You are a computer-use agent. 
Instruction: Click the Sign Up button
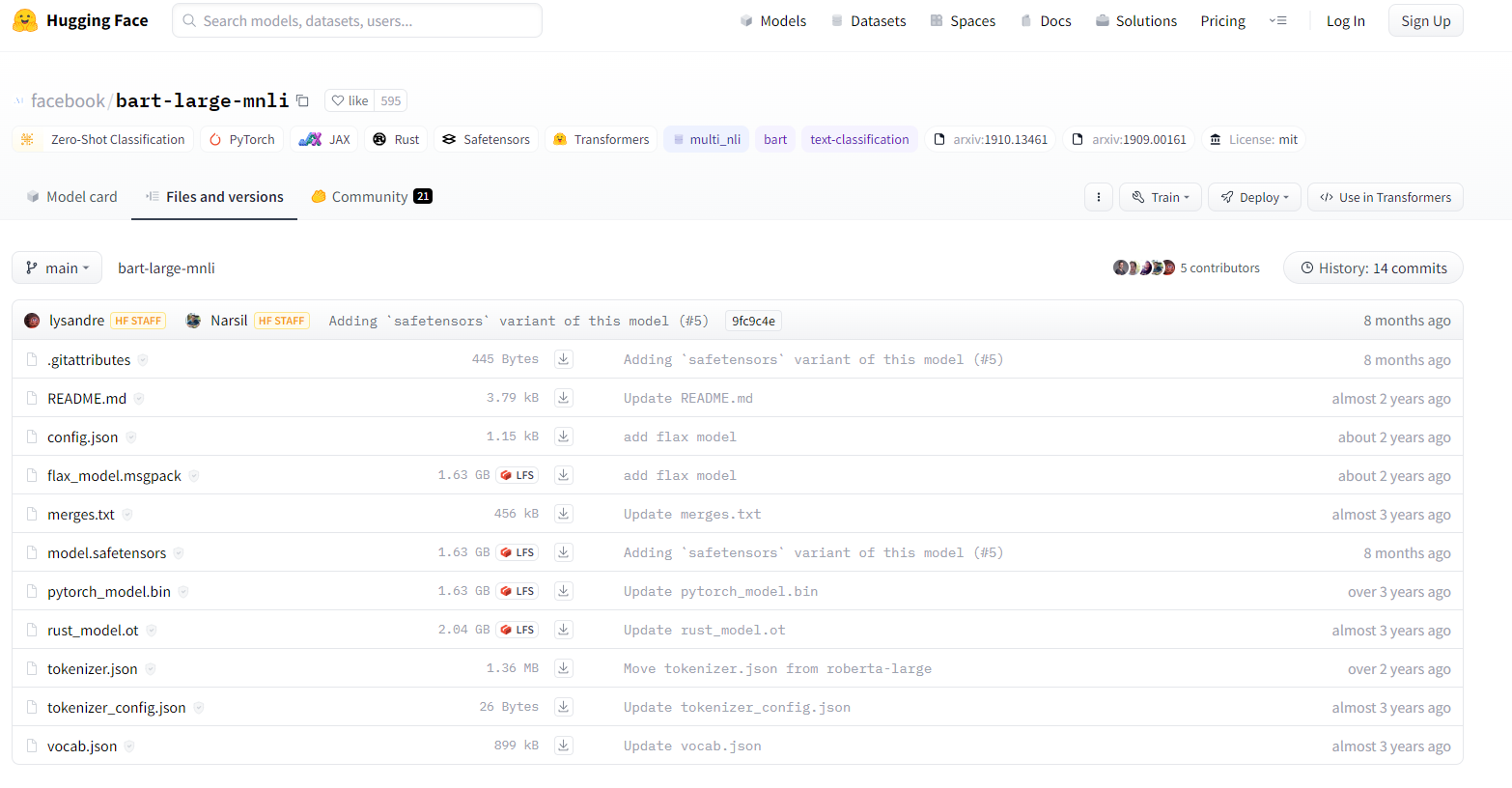1425,20
